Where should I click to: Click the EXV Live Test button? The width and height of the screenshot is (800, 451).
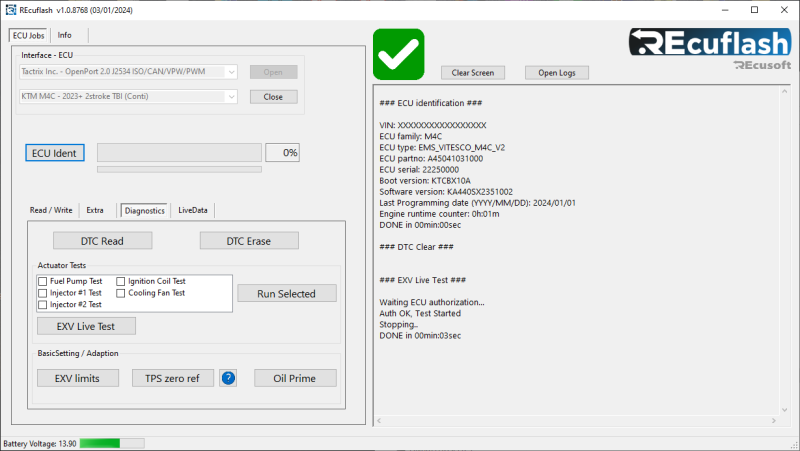pyautogui.click(x=86, y=326)
